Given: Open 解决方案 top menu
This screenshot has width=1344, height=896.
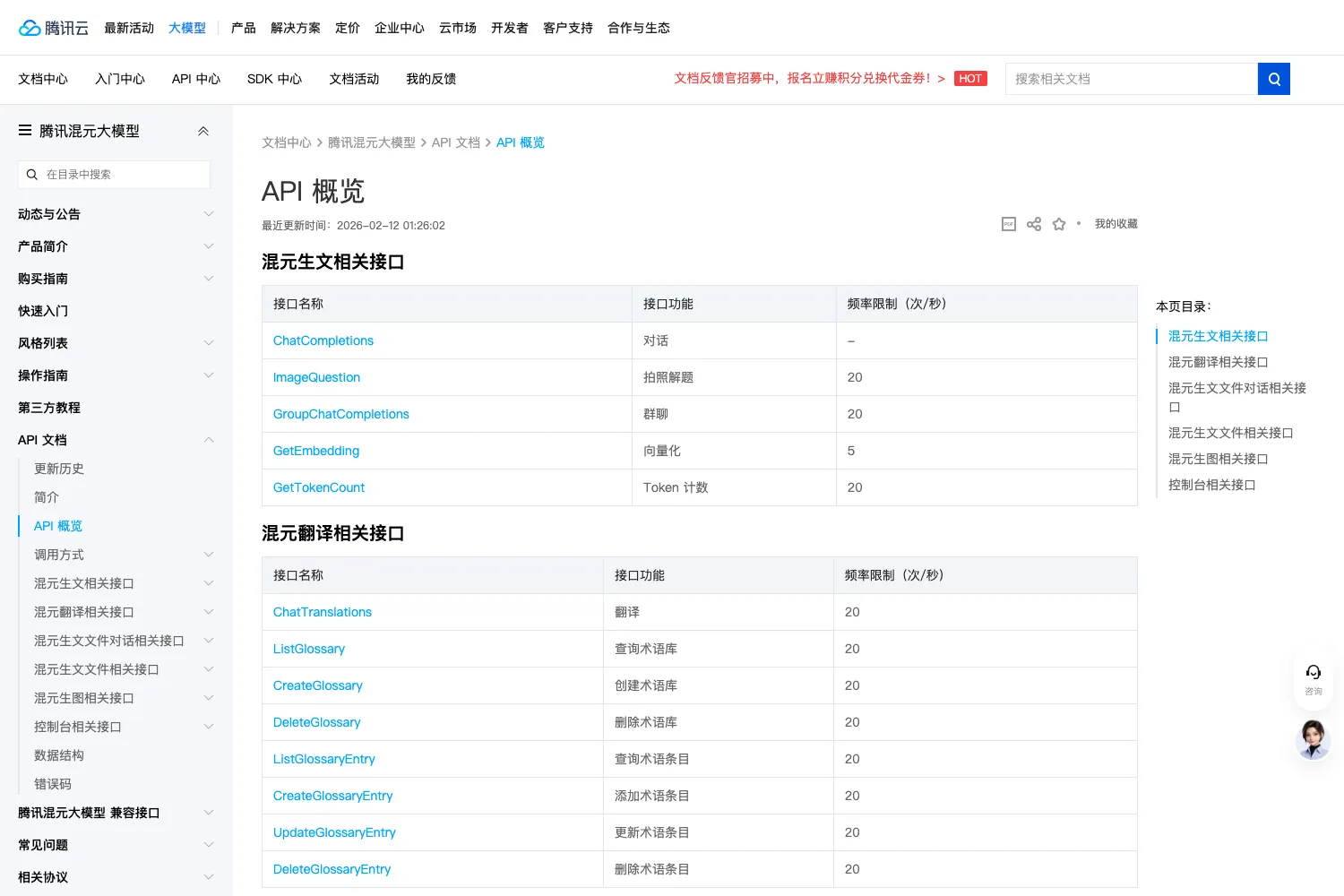Looking at the screenshot, I should click(296, 28).
